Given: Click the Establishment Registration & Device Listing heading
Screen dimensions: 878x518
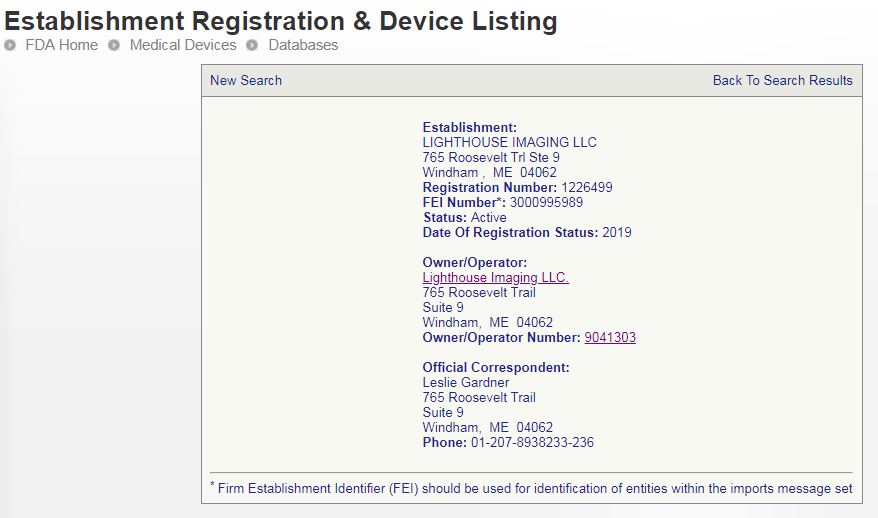Looking at the screenshot, I should click(281, 20).
